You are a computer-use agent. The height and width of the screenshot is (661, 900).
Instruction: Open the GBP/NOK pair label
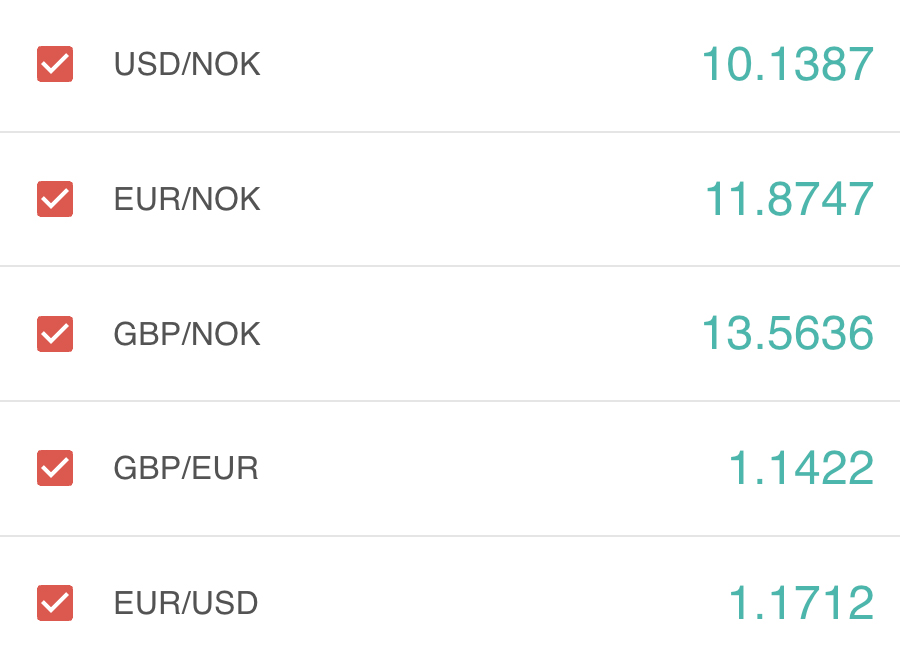[x=187, y=334]
